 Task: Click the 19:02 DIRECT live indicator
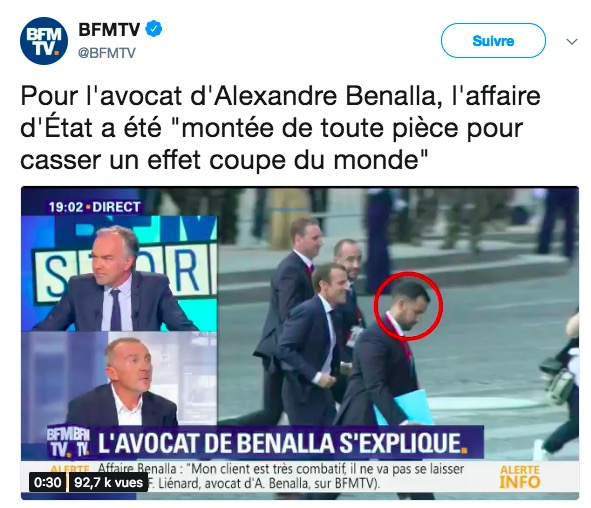pyautogui.click(x=94, y=207)
